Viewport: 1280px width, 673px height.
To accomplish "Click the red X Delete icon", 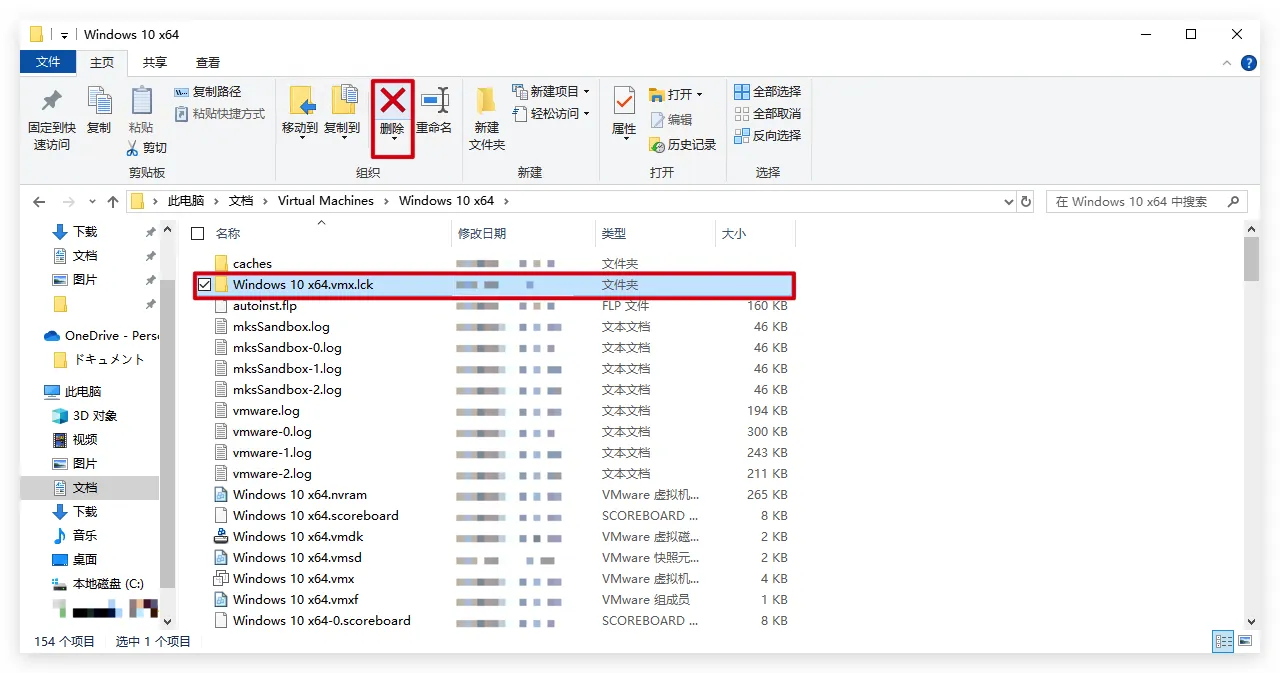I will [393, 99].
